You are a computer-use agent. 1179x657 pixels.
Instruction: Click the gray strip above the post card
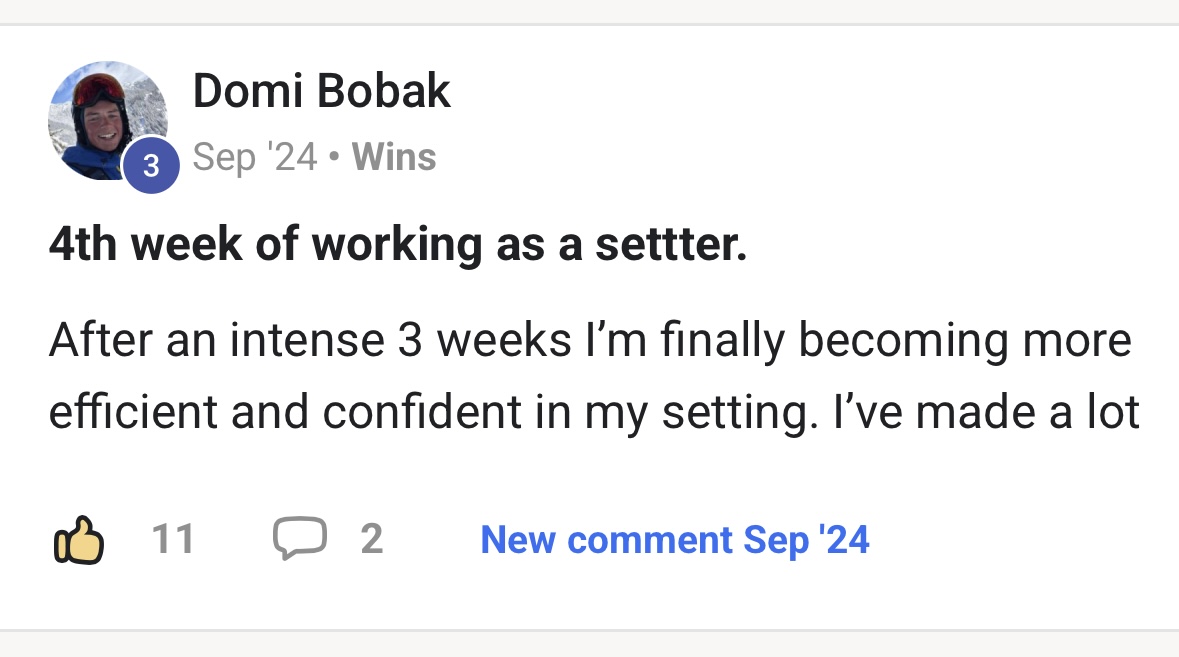coord(589,10)
